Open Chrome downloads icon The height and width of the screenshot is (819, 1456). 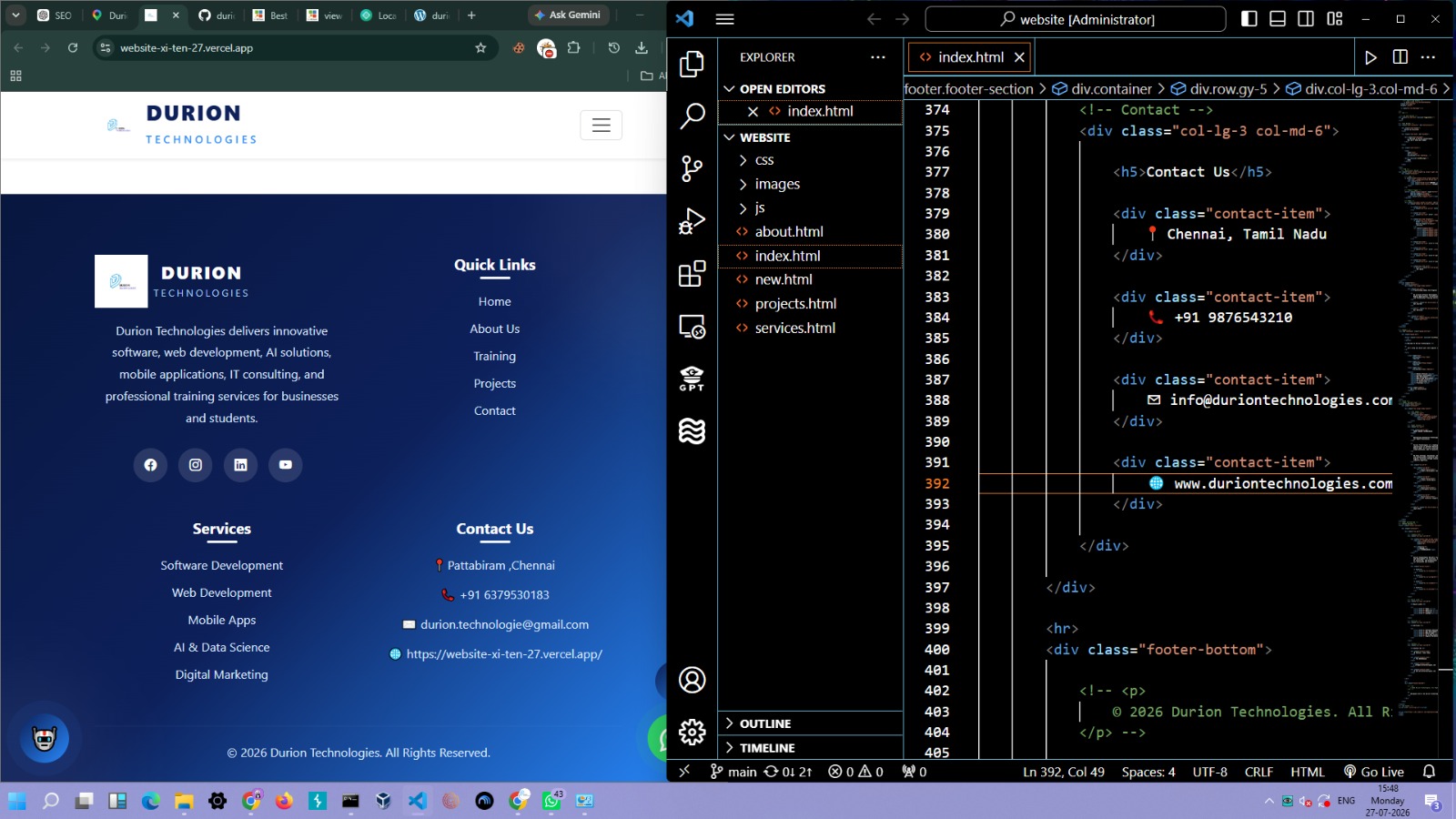(x=642, y=48)
